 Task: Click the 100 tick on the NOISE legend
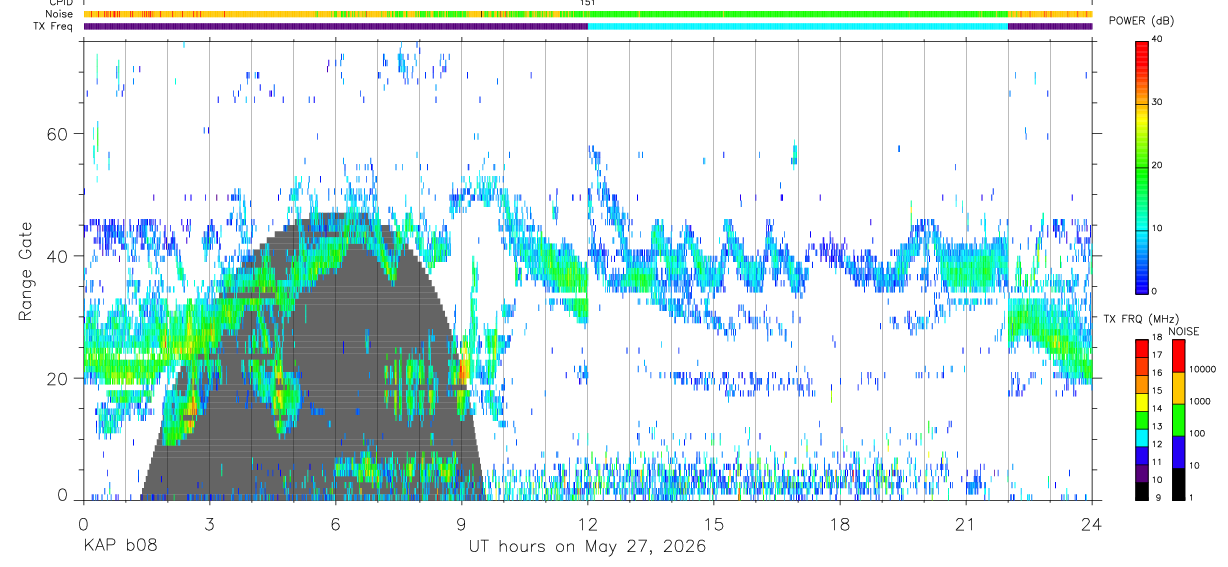tap(1196, 434)
